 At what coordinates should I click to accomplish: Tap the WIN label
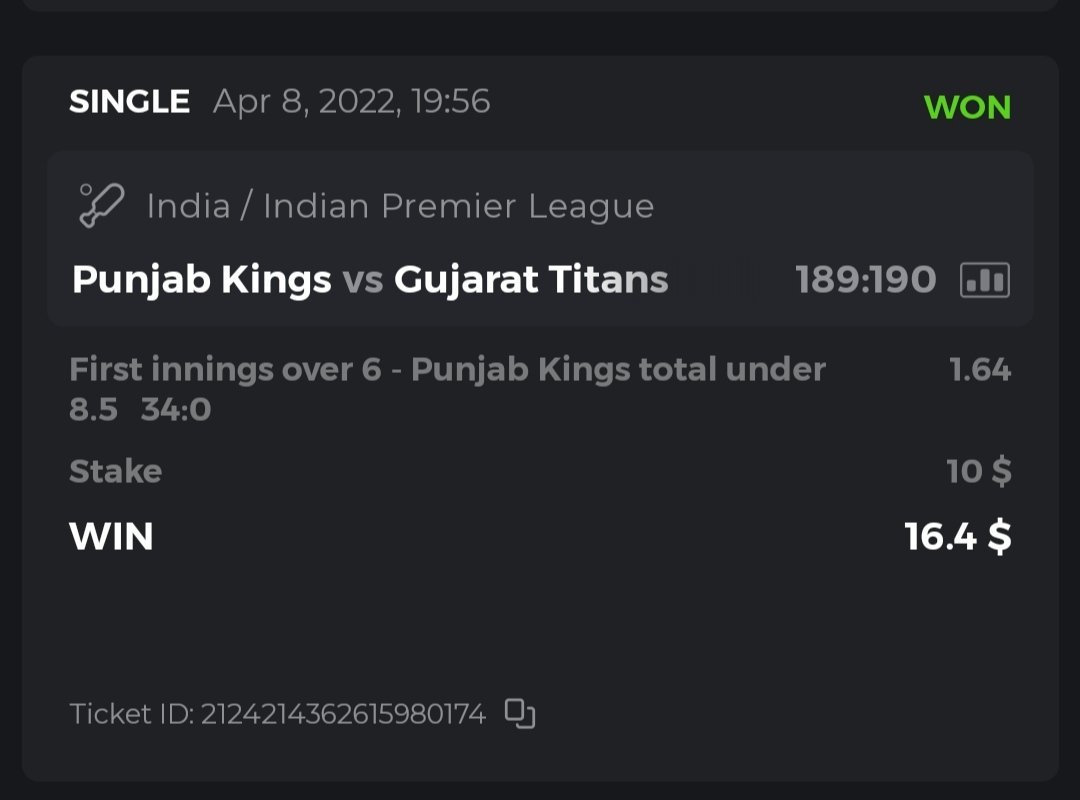(x=111, y=537)
